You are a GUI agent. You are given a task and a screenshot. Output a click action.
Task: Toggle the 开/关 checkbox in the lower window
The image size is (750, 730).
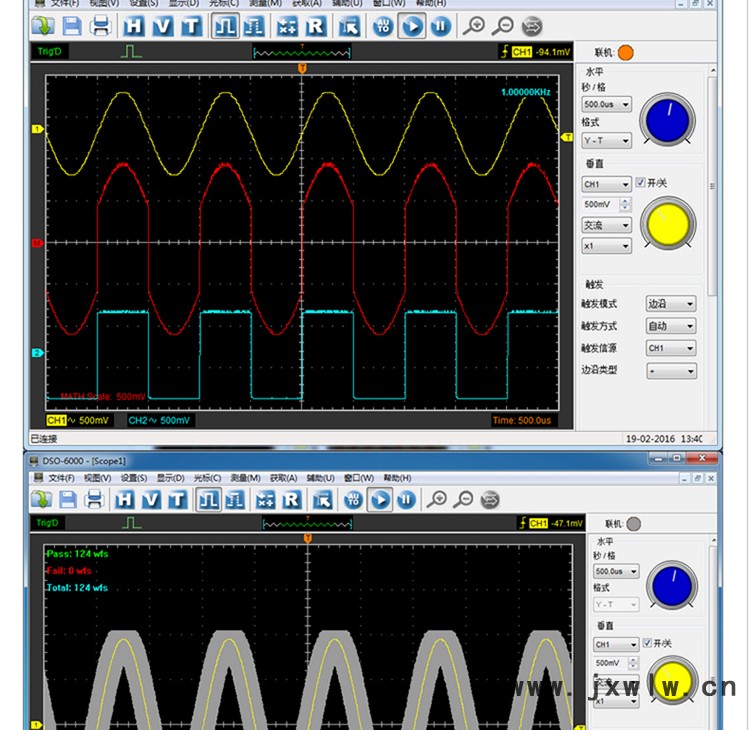647,643
